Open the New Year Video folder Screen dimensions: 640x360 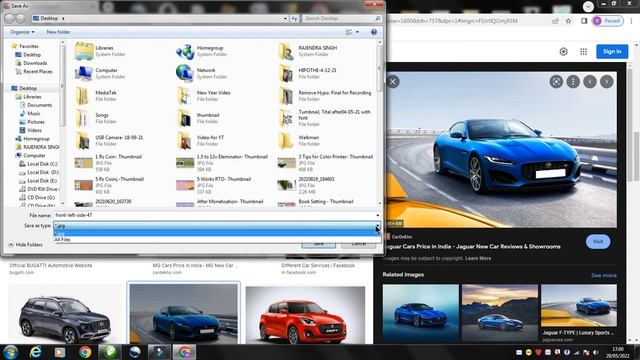coord(185,96)
